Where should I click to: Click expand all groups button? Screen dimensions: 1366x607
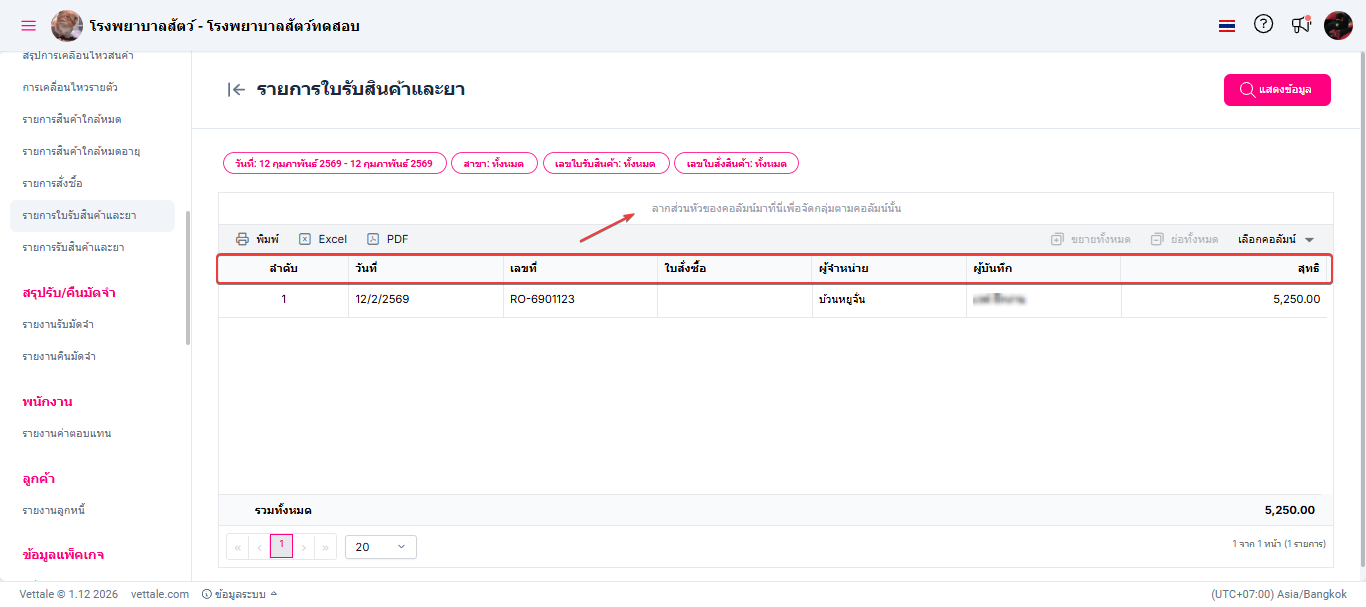click(x=1090, y=239)
